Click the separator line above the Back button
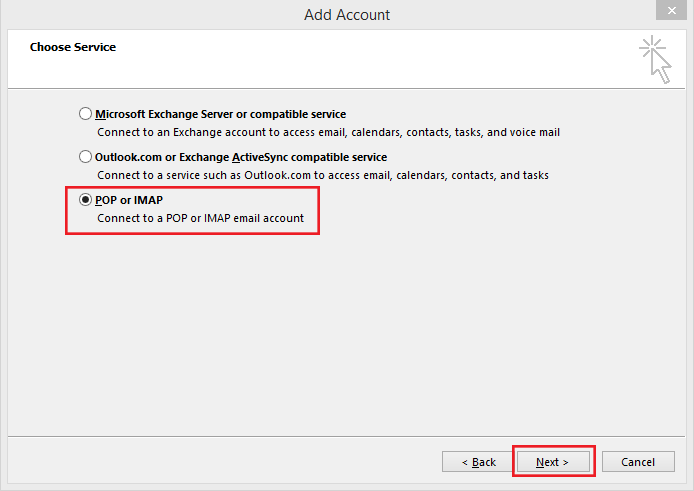Image resolution: width=694 pixels, height=491 pixels. tap(347, 437)
